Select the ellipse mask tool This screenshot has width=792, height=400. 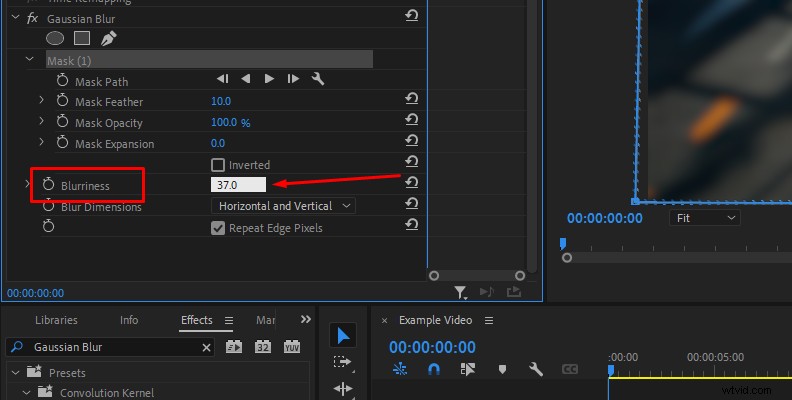(55, 38)
